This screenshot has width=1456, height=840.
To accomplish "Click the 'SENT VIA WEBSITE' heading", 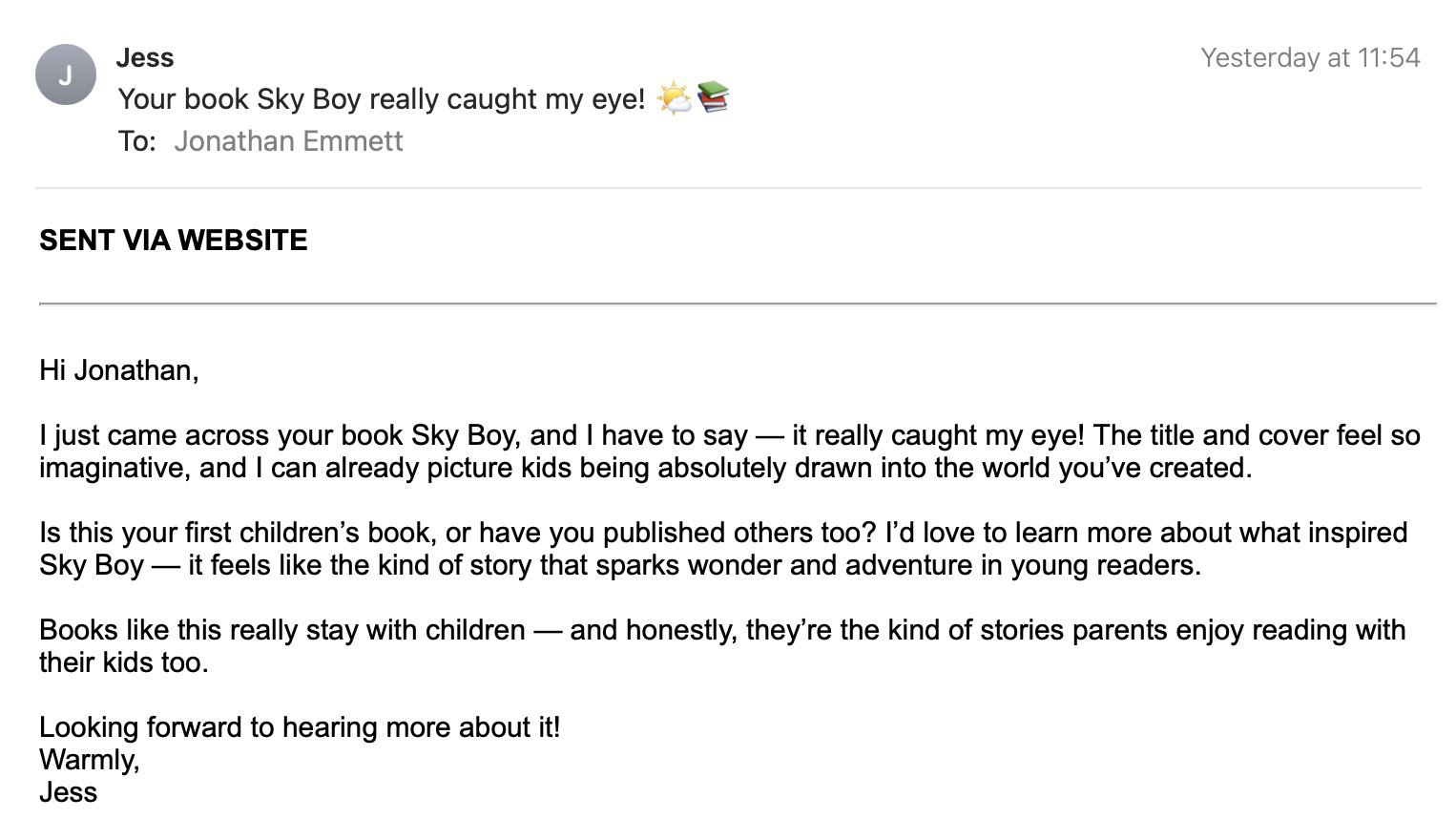I will click(x=174, y=240).
